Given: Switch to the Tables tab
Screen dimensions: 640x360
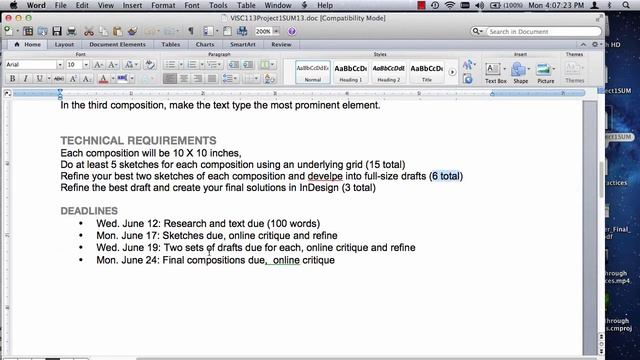Looking at the screenshot, I should pyautogui.click(x=171, y=44).
